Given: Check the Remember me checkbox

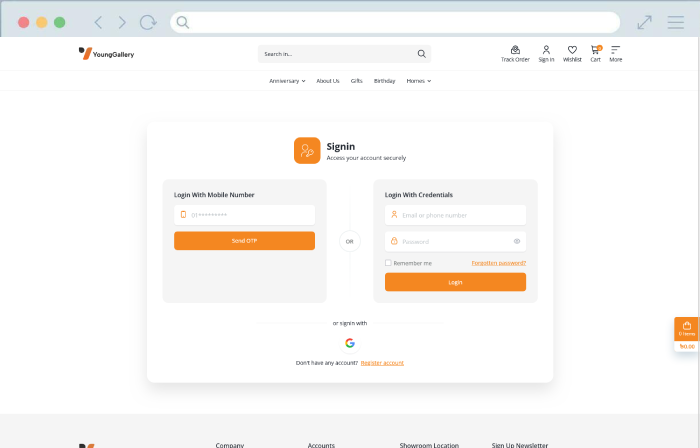Looking at the screenshot, I should 388,263.
